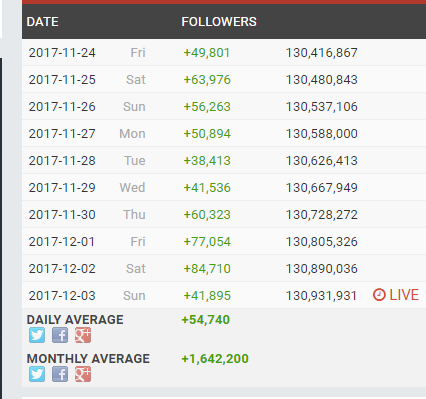Viewport: 426px width, 399px height.
Task: Share Monthly Average on Google Plus
Action: tap(83, 374)
